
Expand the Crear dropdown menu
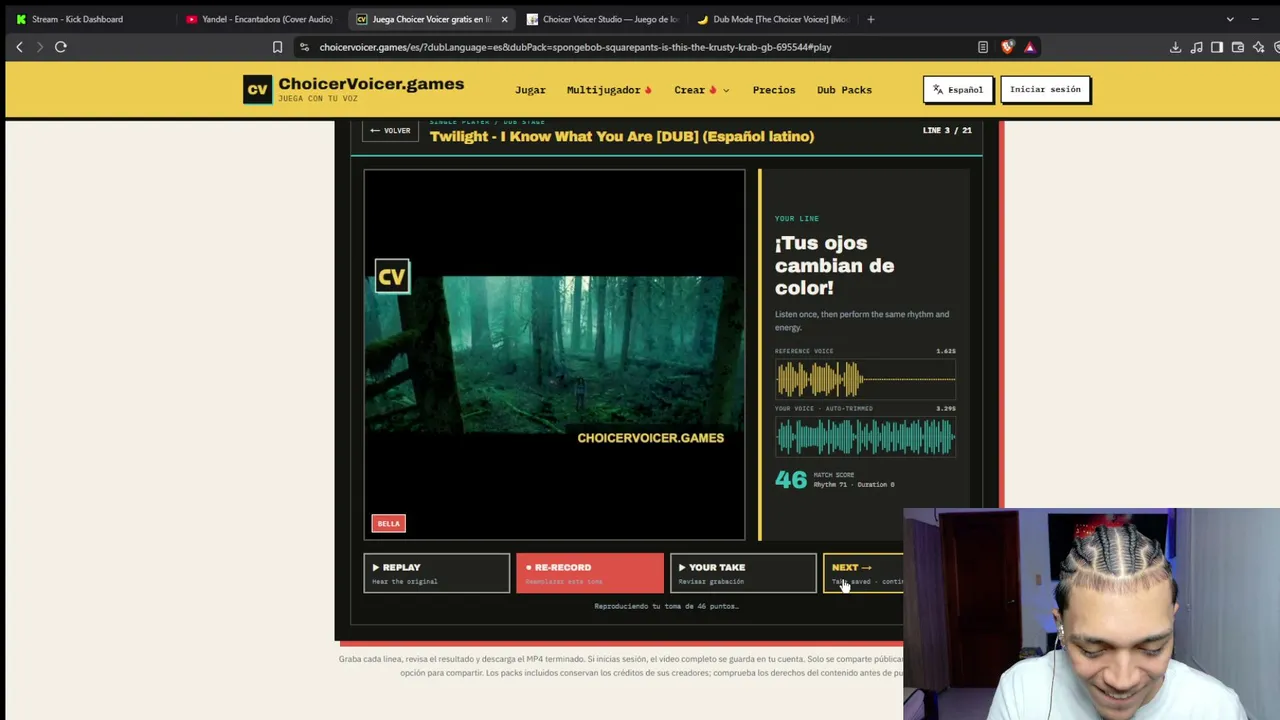click(701, 90)
